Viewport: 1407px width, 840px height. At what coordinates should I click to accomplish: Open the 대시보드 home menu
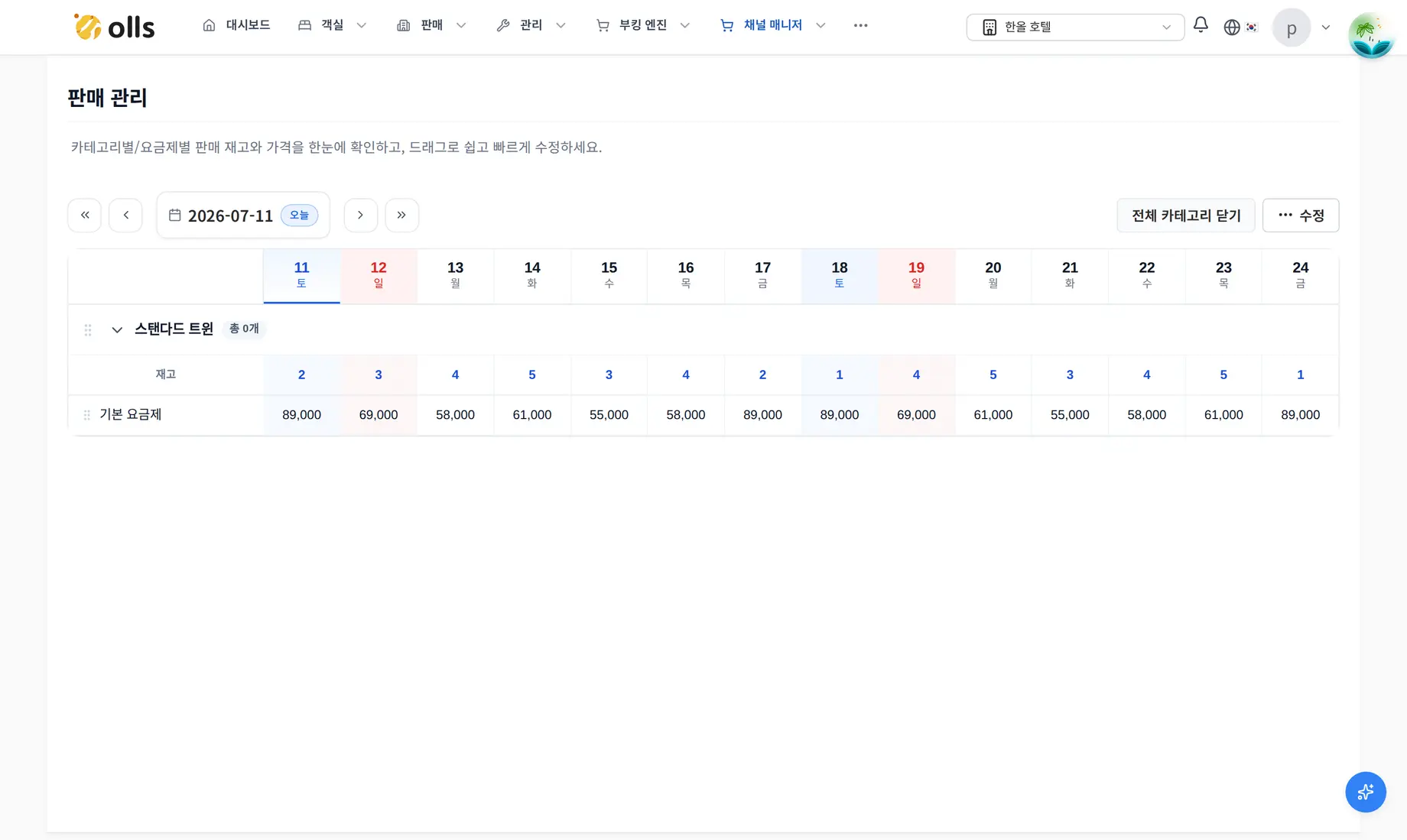pos(236,25)
